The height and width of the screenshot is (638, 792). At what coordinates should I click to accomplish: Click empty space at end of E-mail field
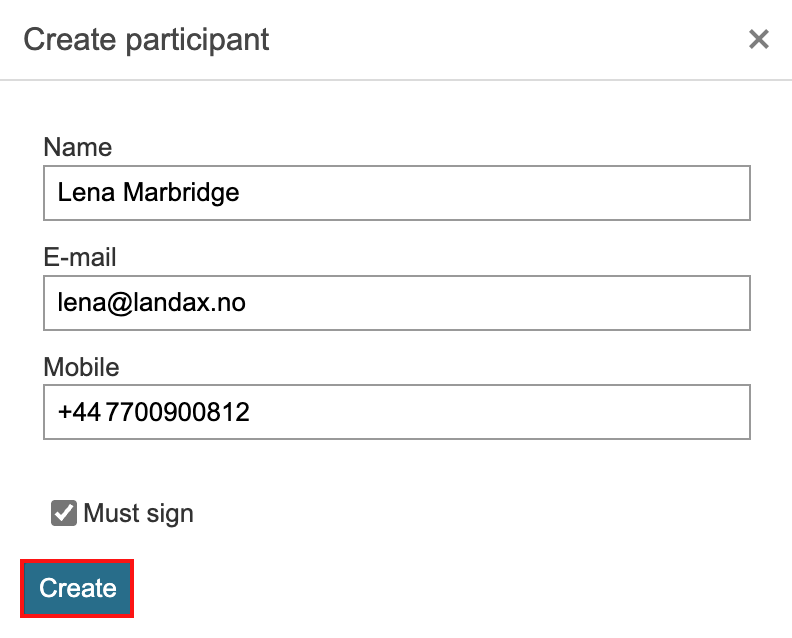coord(600,302)
